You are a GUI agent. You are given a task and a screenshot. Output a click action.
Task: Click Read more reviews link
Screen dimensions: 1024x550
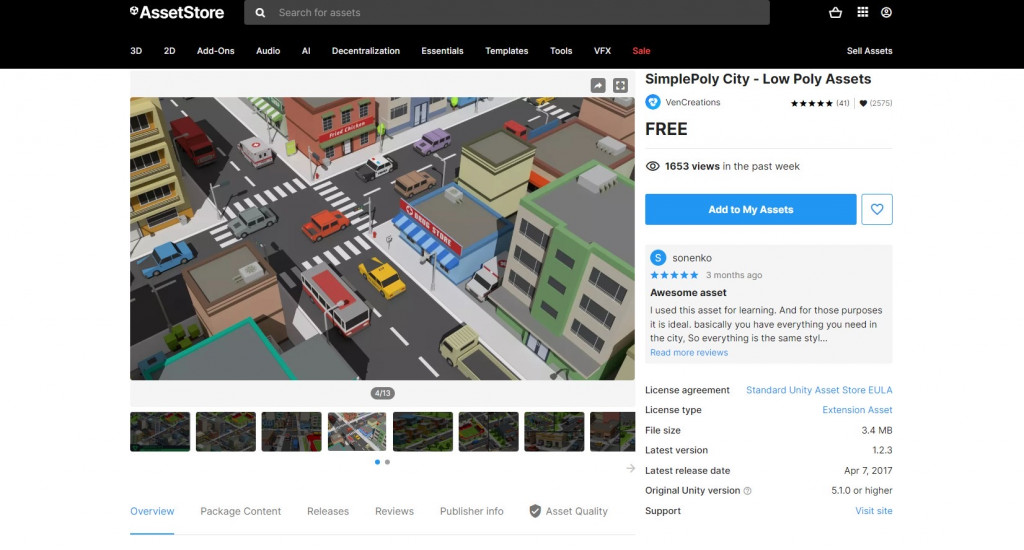pyautogui.click(x=688, y=352)
